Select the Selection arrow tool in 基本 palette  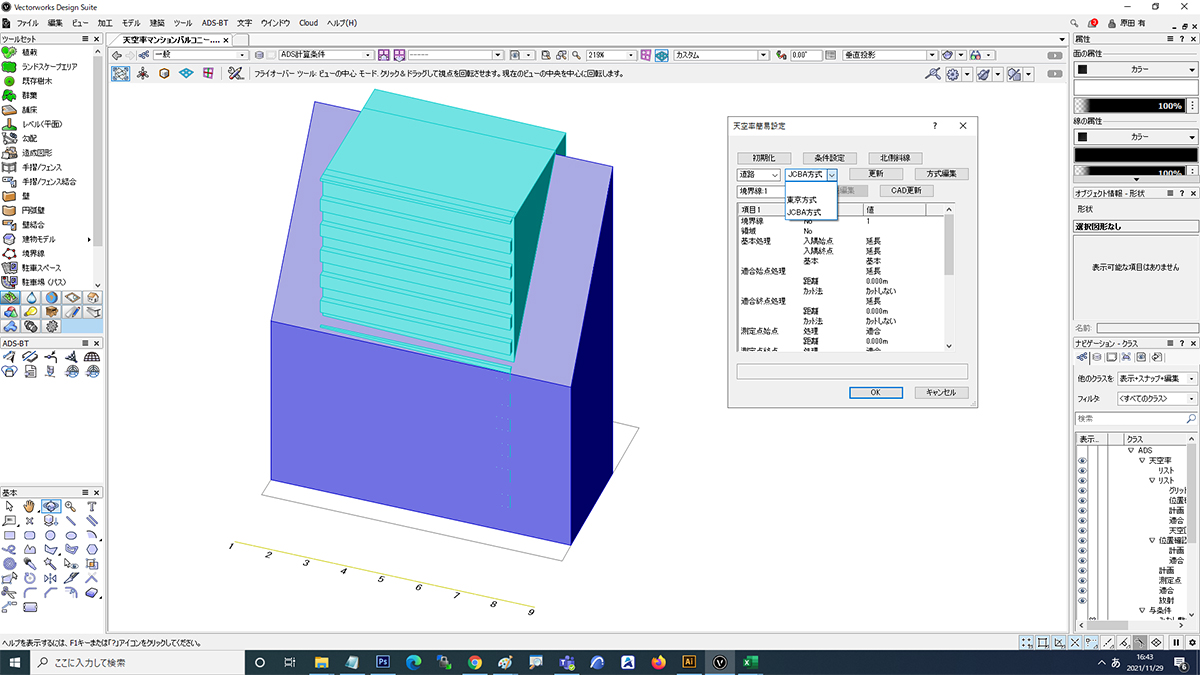pos(10,506)
